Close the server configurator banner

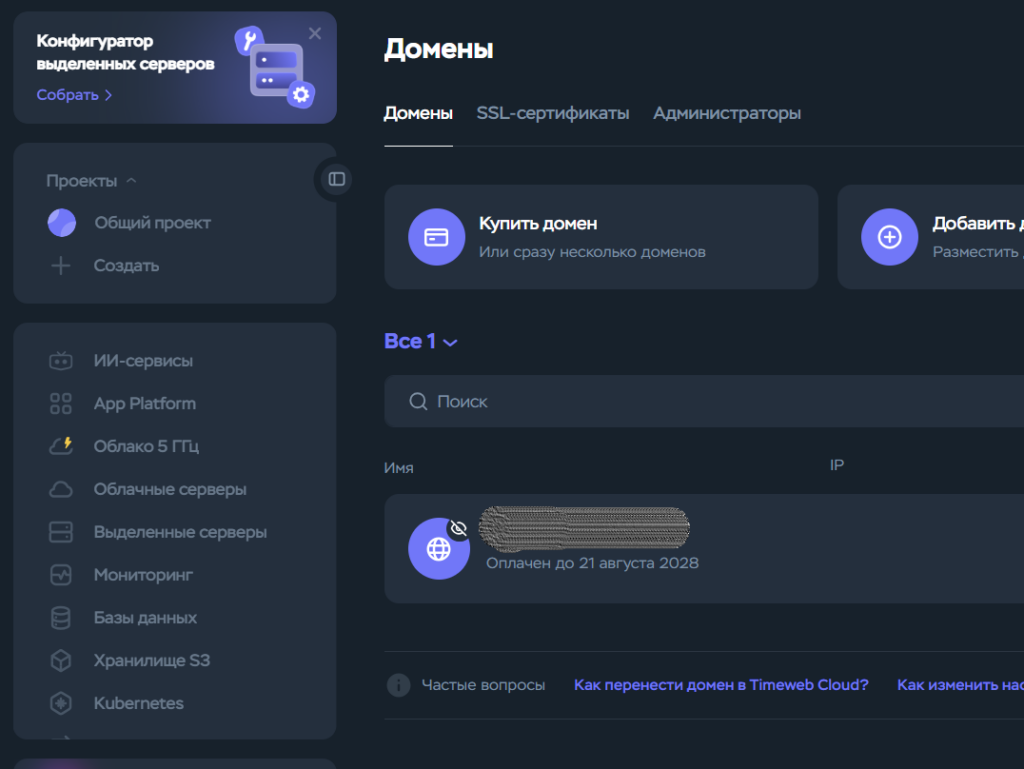pos(315,33)
